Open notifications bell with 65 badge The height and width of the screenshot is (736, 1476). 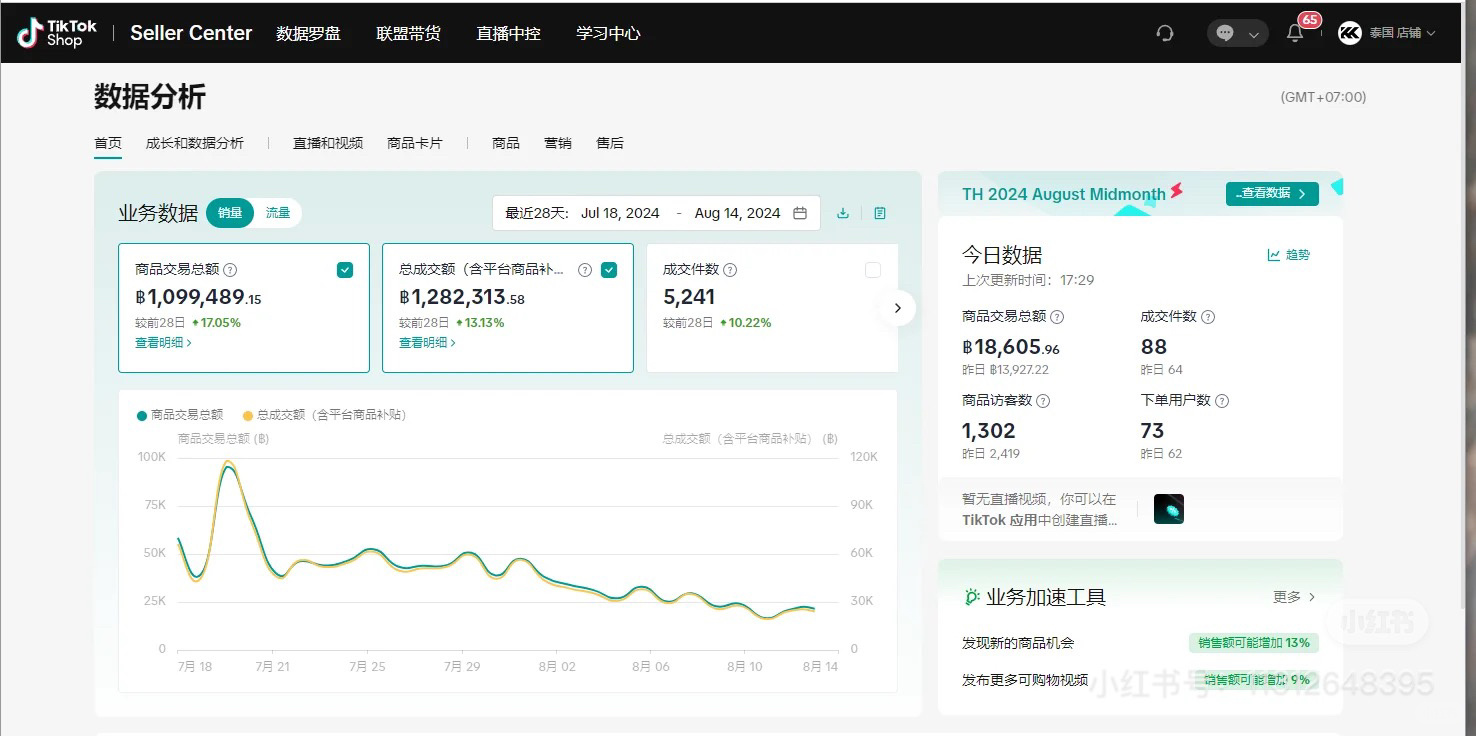pyautogui.click(x=1295, y=33)
